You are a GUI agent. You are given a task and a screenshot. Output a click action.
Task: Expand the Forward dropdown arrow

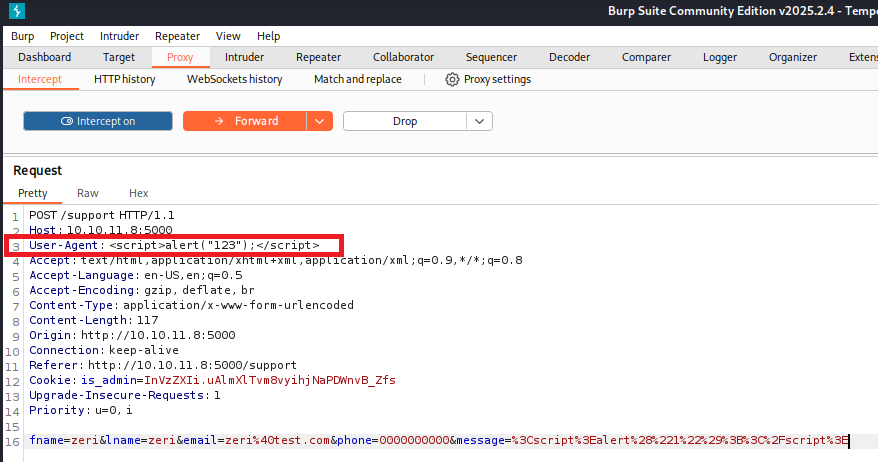click(x=319, y=121)
